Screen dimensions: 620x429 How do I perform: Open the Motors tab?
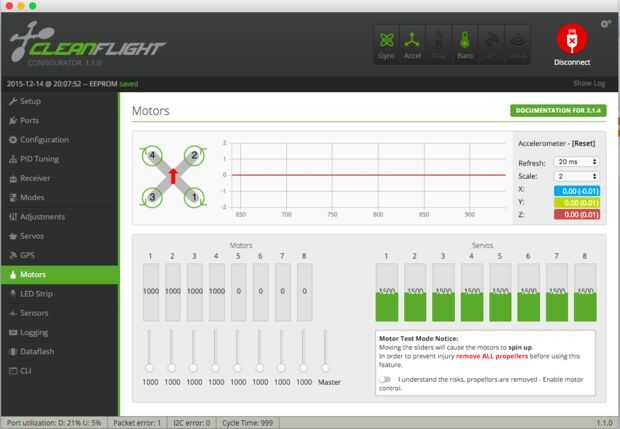[x=60, y=275]
